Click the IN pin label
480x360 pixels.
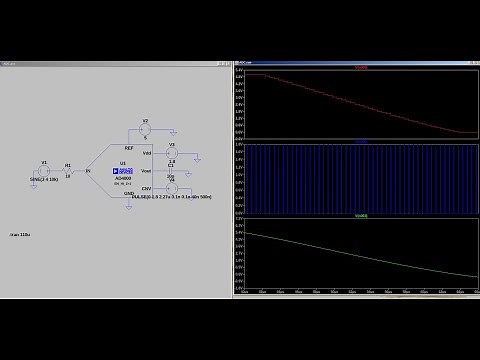point(88,171)
